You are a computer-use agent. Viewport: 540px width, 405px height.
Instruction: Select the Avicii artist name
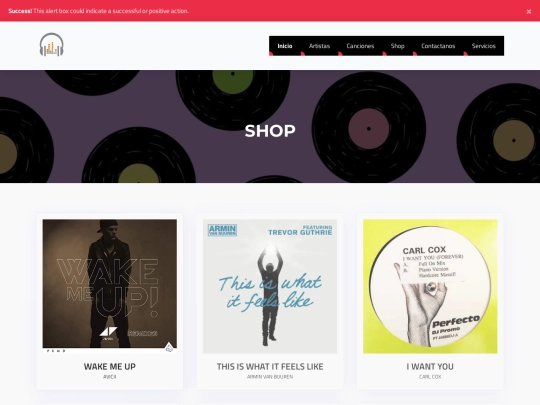pyautogui.click(x=110, y=377)
